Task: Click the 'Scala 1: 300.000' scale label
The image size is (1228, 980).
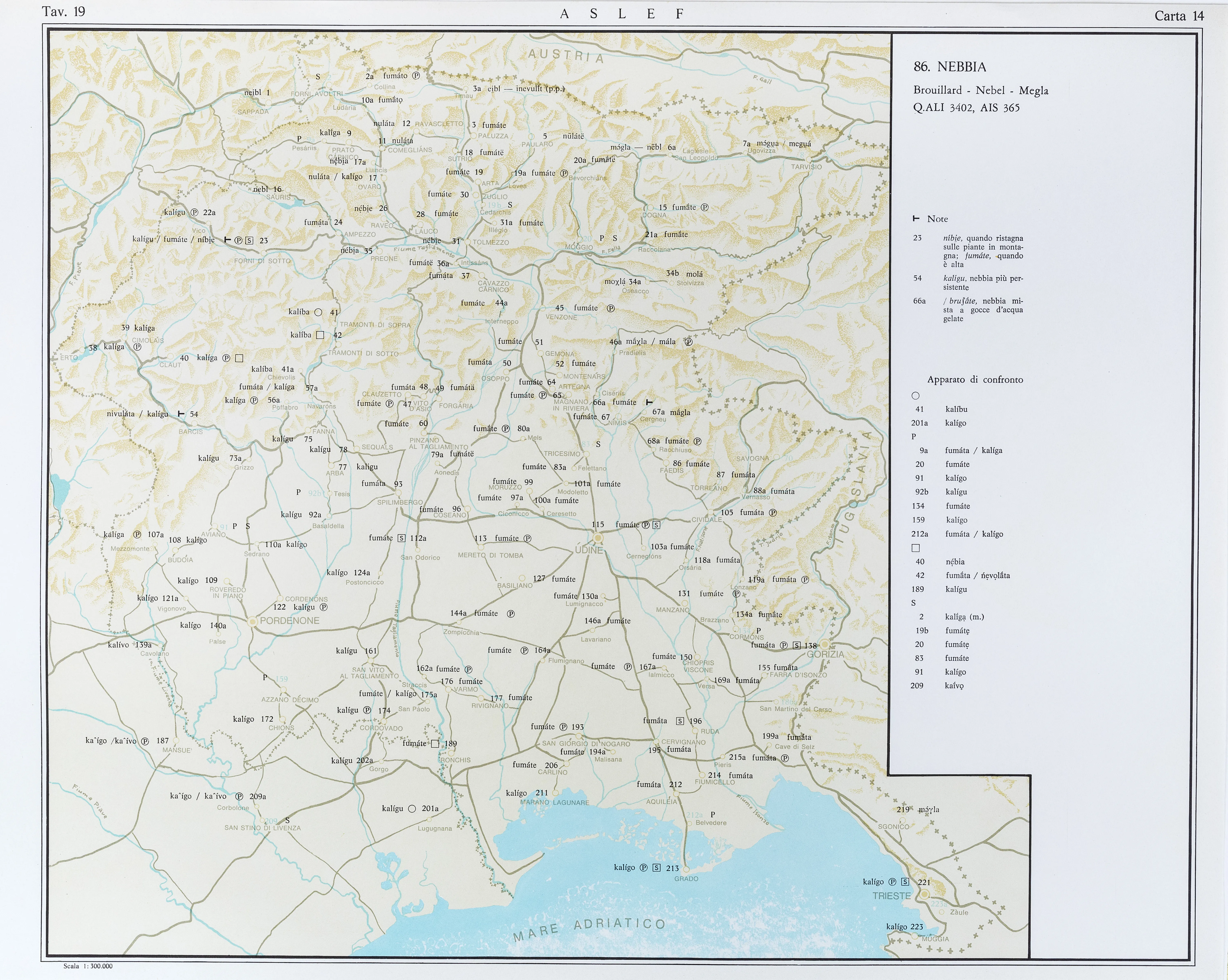Action: [x=88, y=966]
